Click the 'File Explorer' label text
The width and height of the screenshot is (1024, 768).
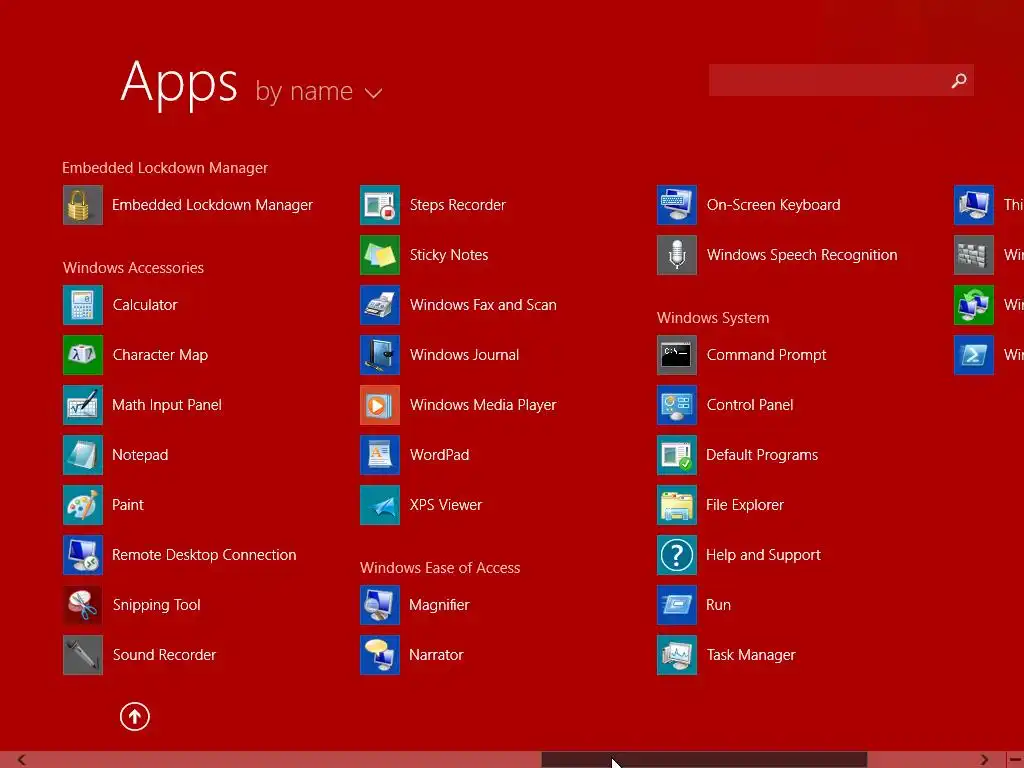745,505
